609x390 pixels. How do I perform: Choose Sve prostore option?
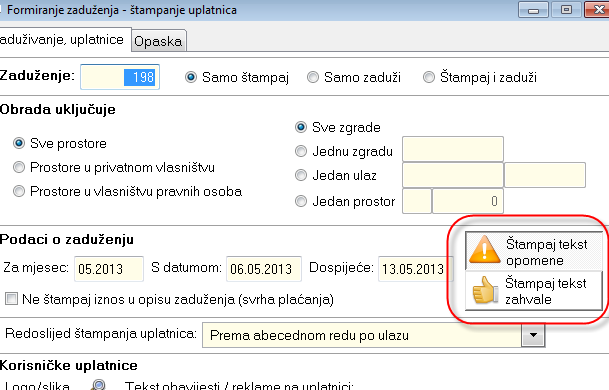tap(19, 143)
